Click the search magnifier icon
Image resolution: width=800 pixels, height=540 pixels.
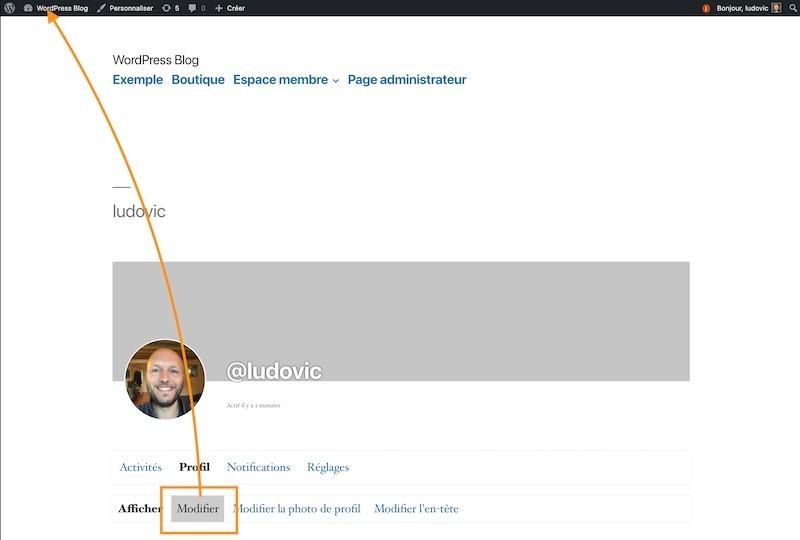[792, 8]
